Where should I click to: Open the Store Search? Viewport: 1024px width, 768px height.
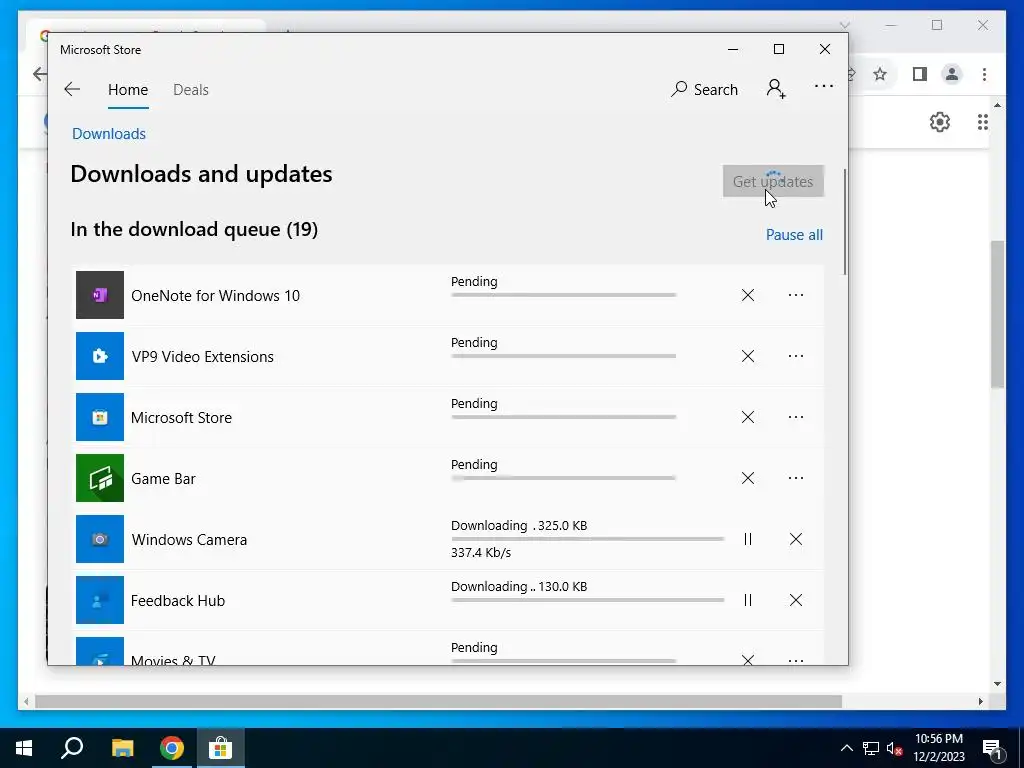click(704, 89)
